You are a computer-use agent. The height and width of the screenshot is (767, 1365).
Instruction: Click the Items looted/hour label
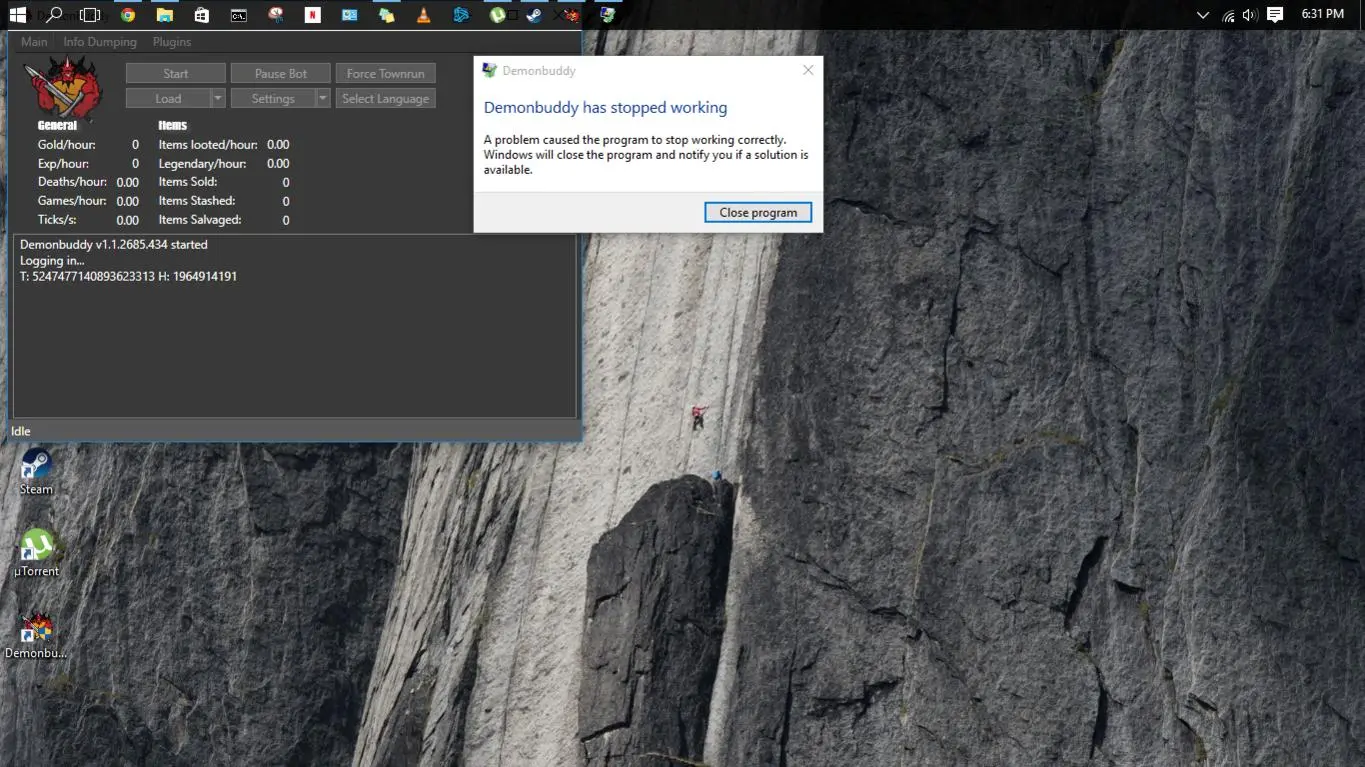(x=208, y=145)
